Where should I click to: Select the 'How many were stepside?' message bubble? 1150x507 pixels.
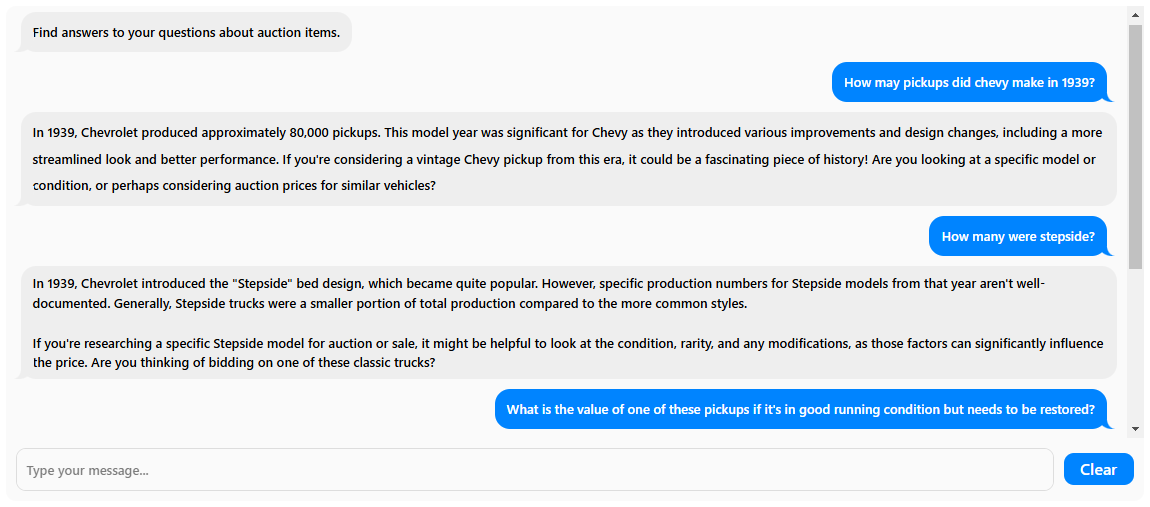1018,237
